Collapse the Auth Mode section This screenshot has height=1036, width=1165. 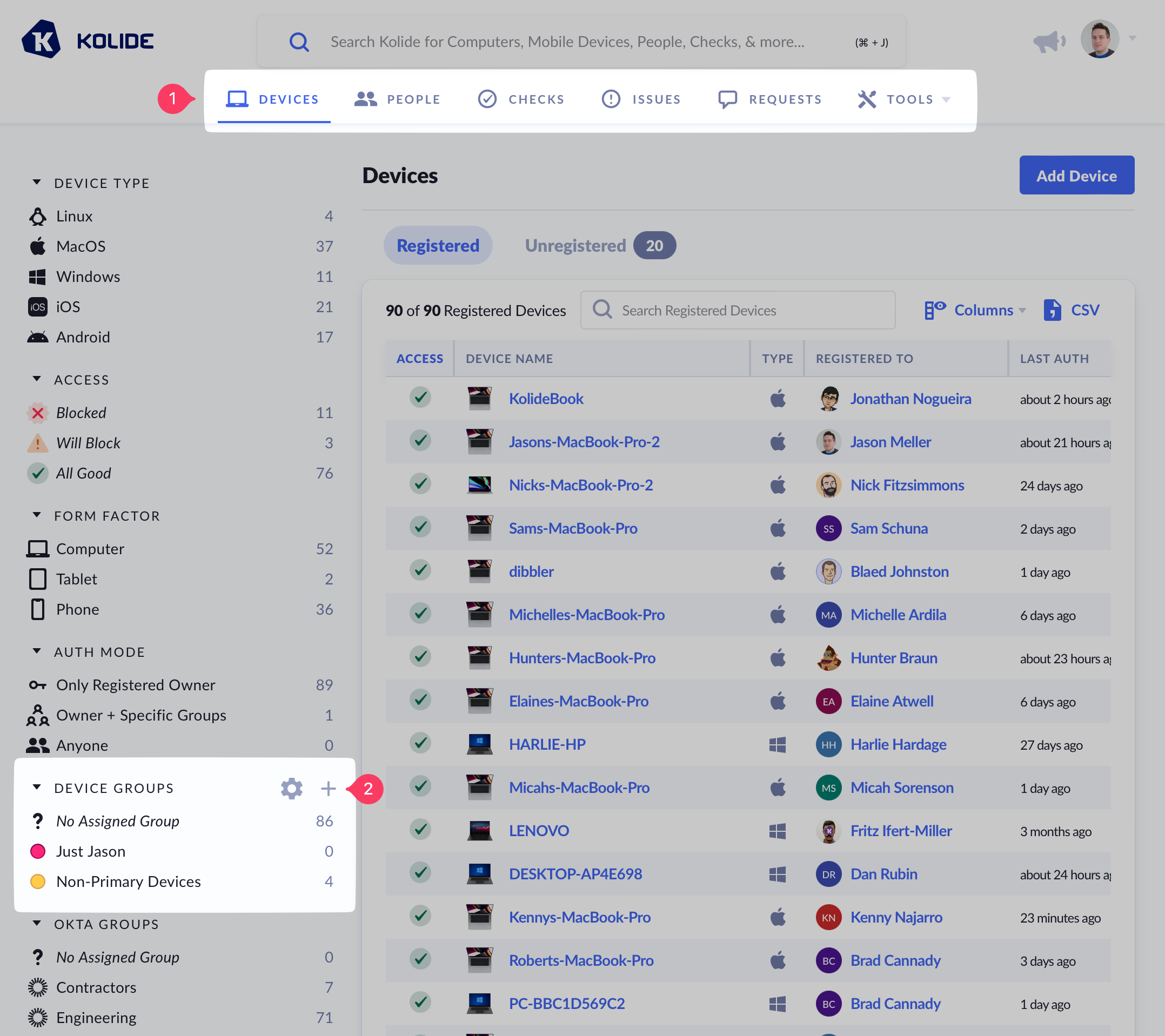click(x=37, y=651)
